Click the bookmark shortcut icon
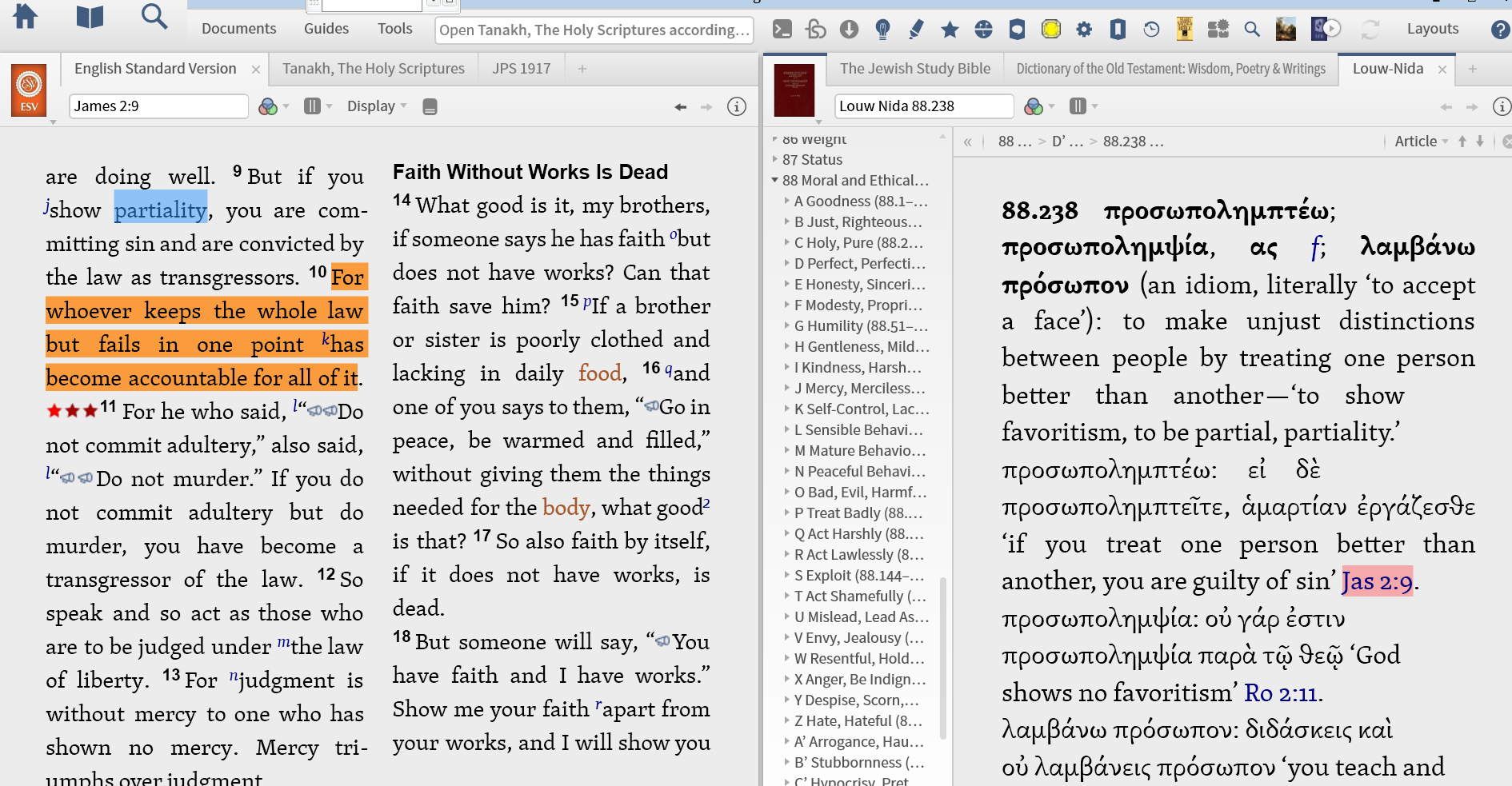The width and height of the screenshot is (1512, 786). 1118,30
